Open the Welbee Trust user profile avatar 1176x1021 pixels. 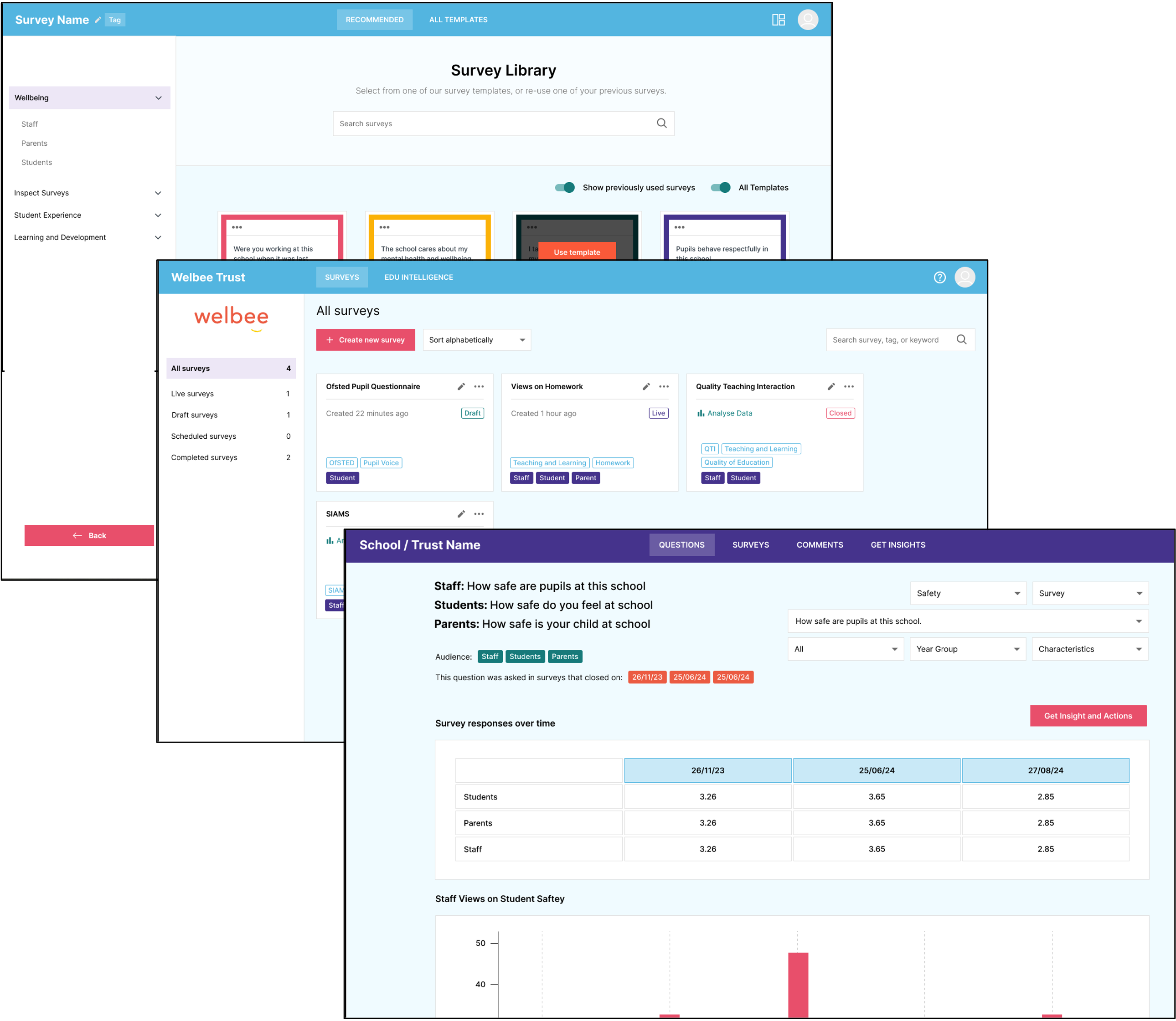pos(965,277)
